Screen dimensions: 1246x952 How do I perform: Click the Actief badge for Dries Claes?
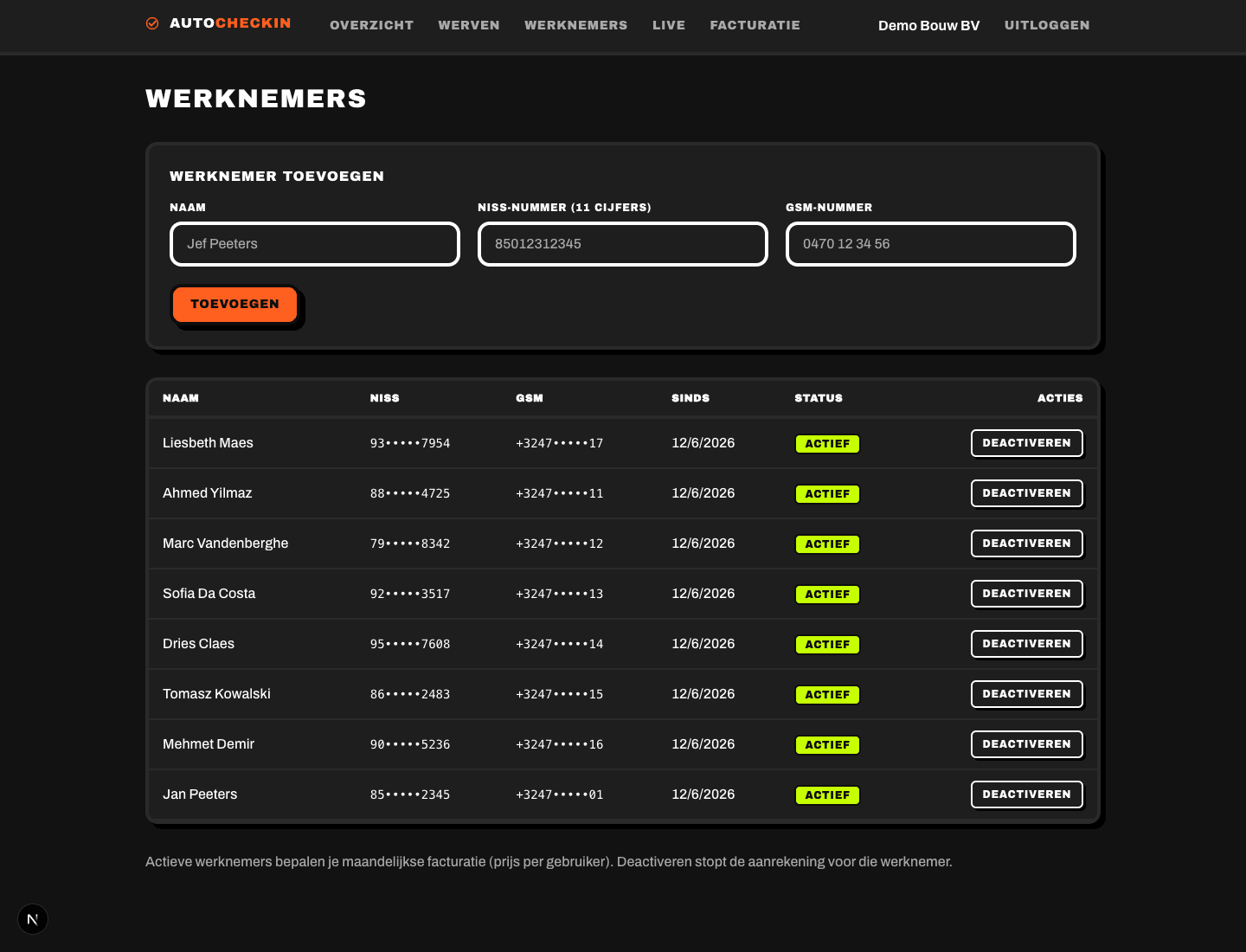point(827,645)
